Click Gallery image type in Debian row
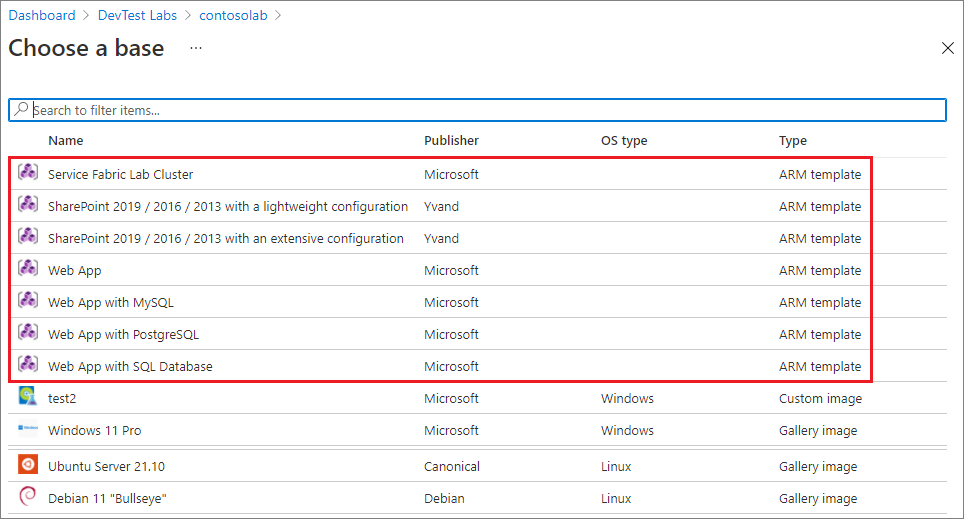The image size is (964, 519). pyautogui.click(x=818, y=499)
